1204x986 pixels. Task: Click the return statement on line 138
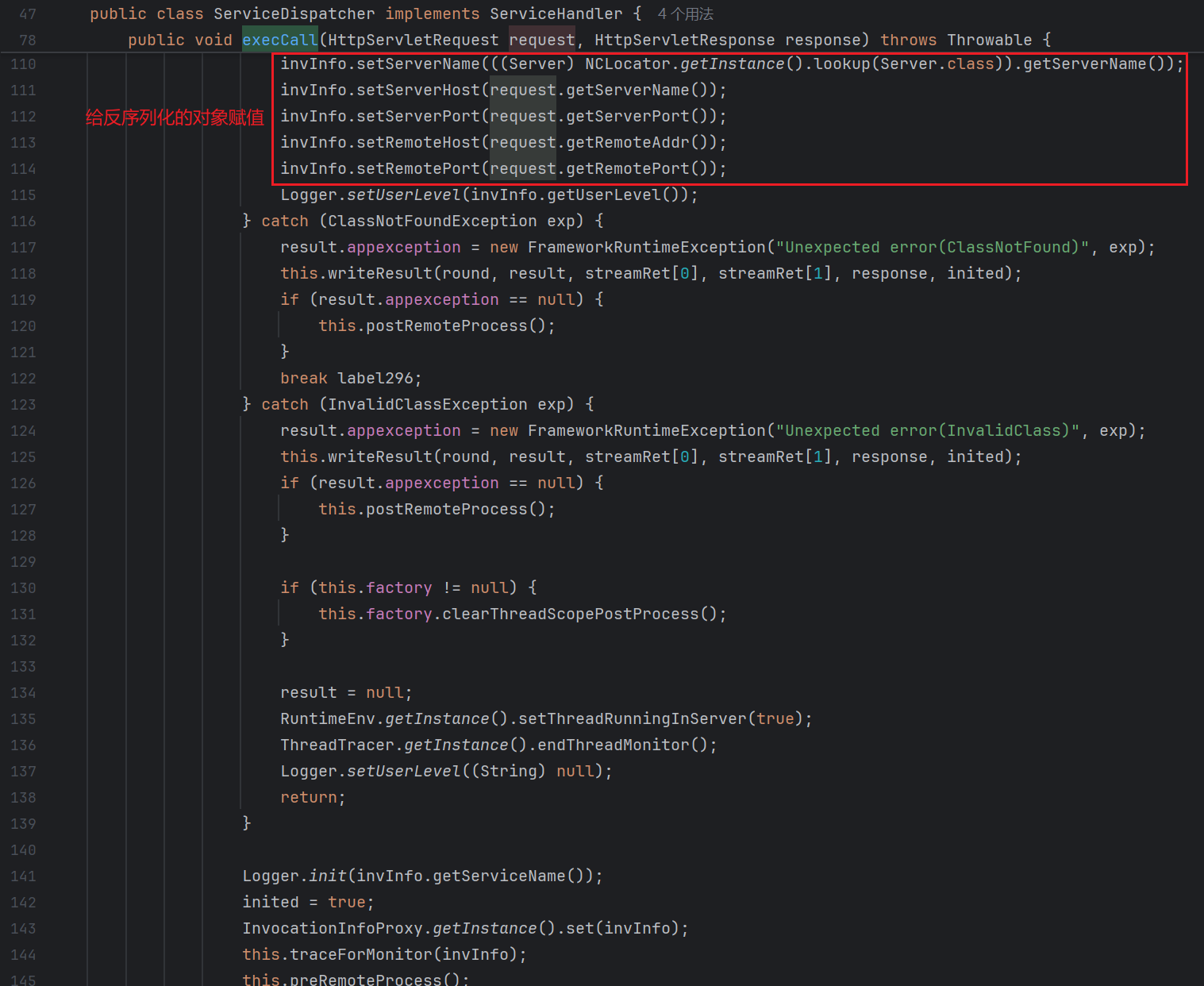(x=308, y=798)
